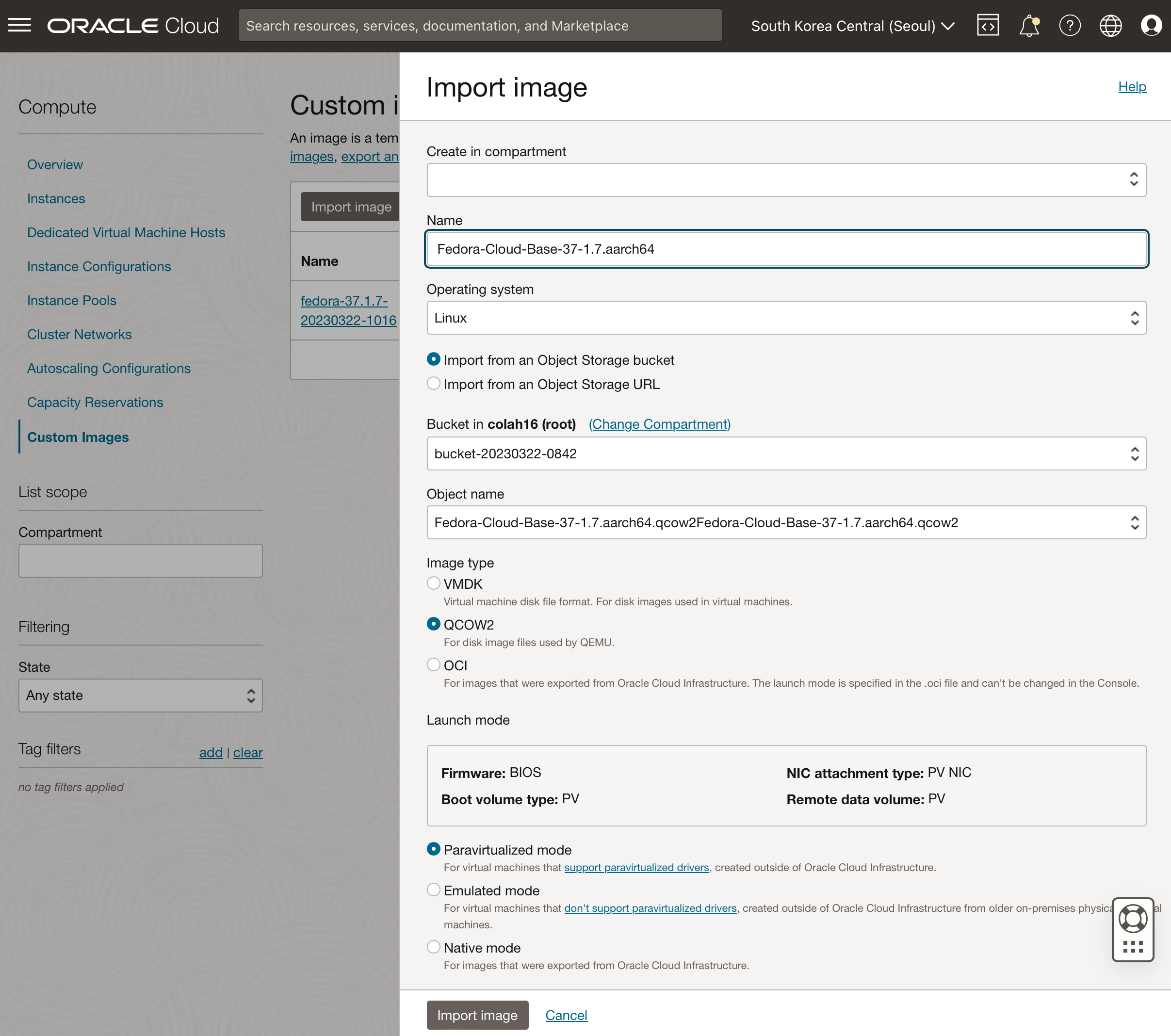Image resolution: width=1171 pixels, height=1036 pixels.
Task: Click the lifebuoy support widget icon
Action: tap(1132, 919)
